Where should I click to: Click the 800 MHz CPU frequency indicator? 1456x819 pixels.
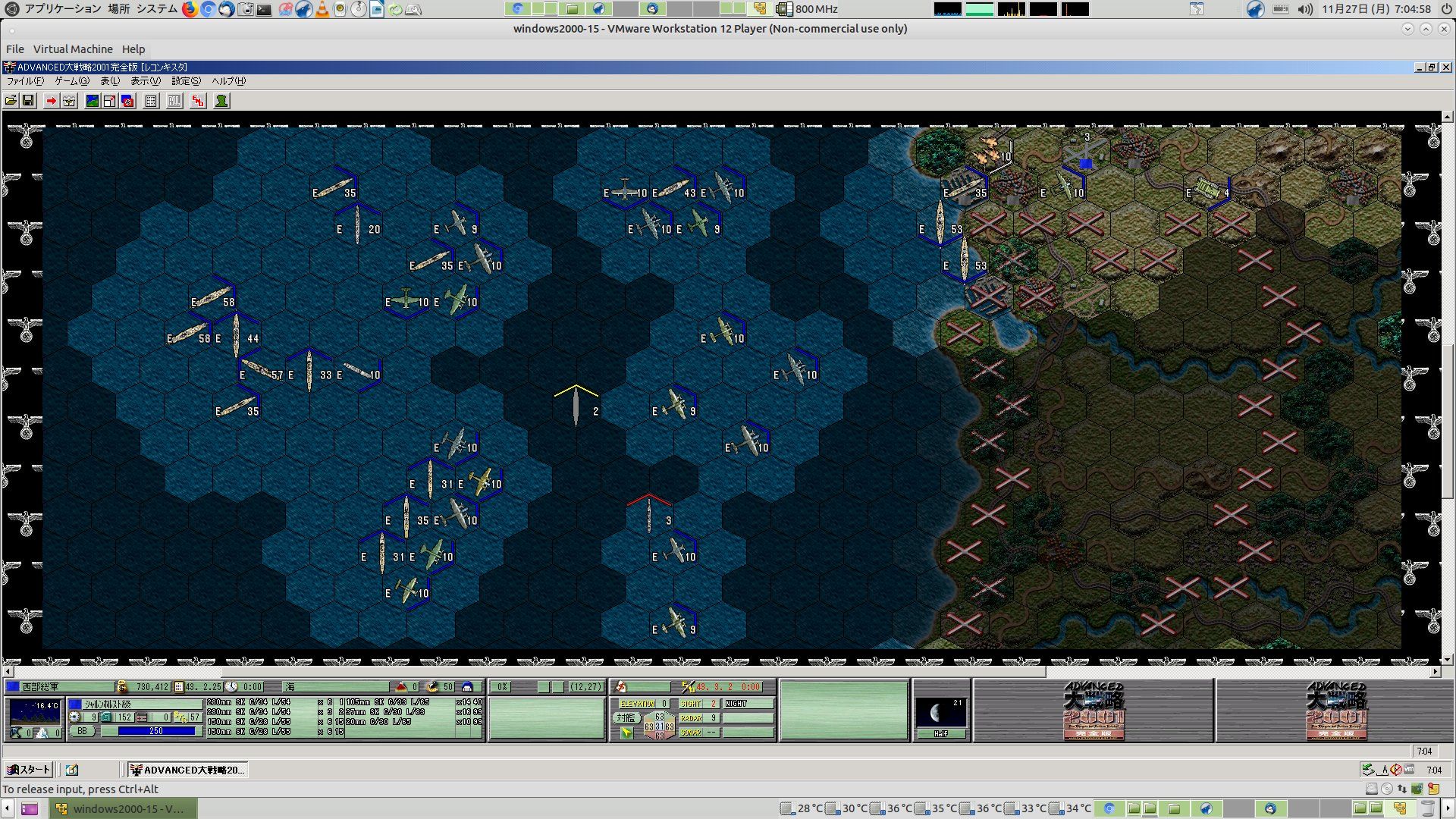(808, 9)
